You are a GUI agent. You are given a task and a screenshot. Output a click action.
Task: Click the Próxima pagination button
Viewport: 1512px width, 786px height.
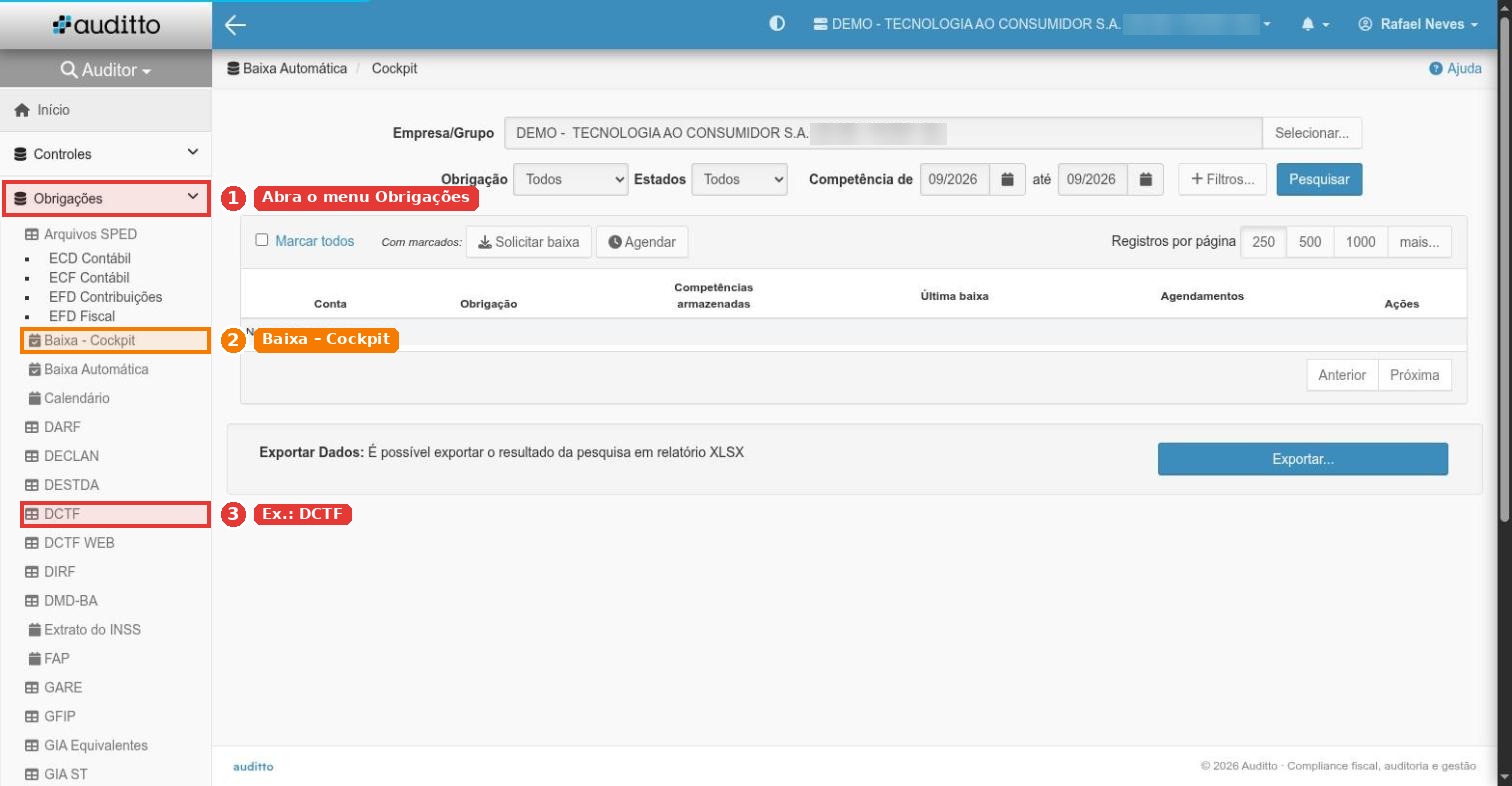click(1415, 375)
